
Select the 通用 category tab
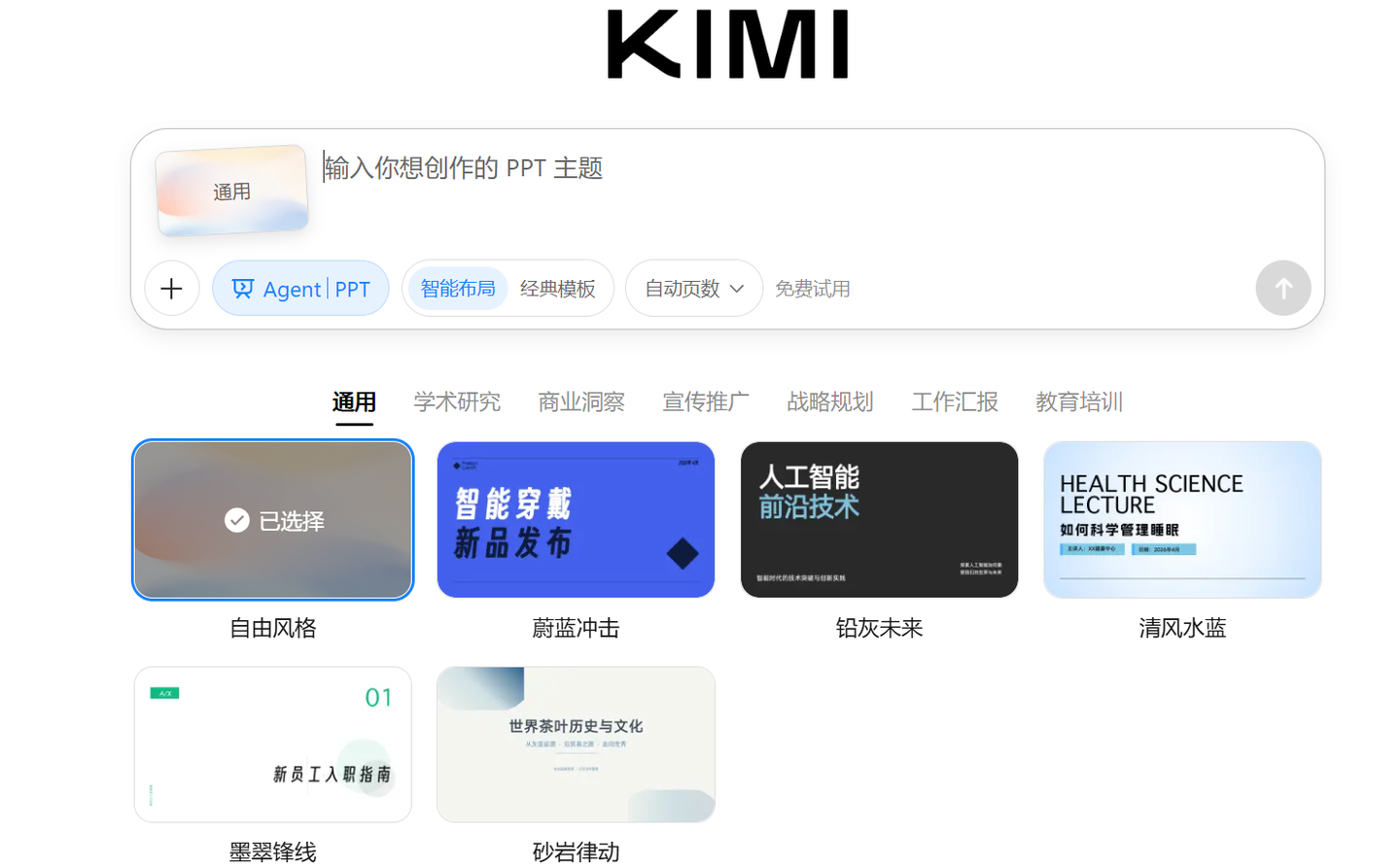(354, 402)
